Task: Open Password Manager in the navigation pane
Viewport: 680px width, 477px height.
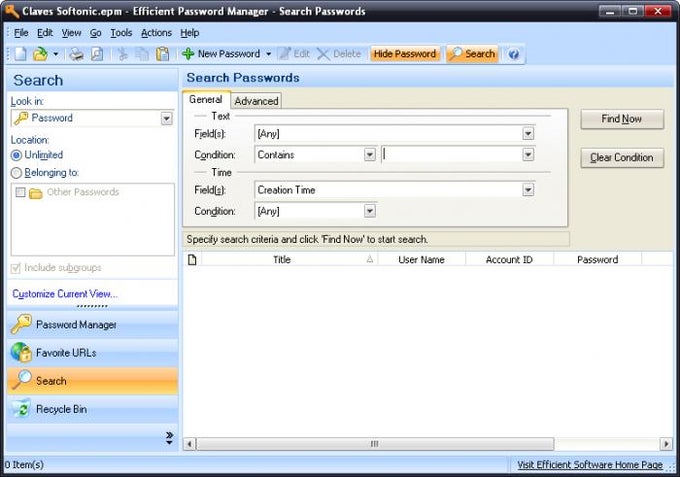Action: [92, 325]
